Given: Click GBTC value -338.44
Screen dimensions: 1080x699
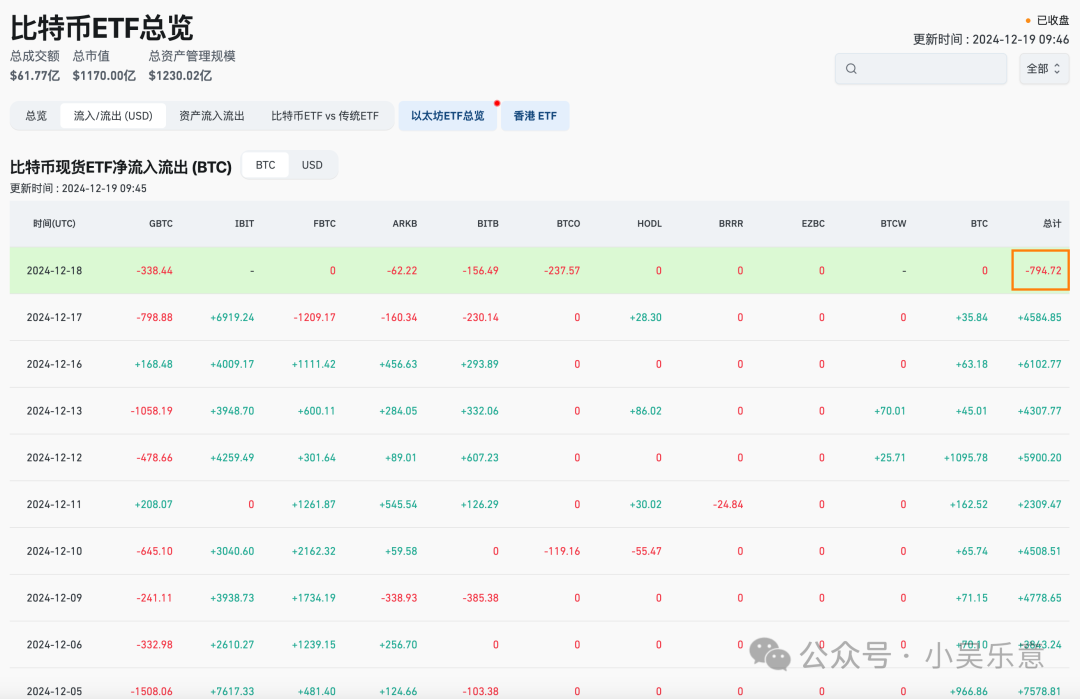Looking at the screenshot, I should point(154,271).
